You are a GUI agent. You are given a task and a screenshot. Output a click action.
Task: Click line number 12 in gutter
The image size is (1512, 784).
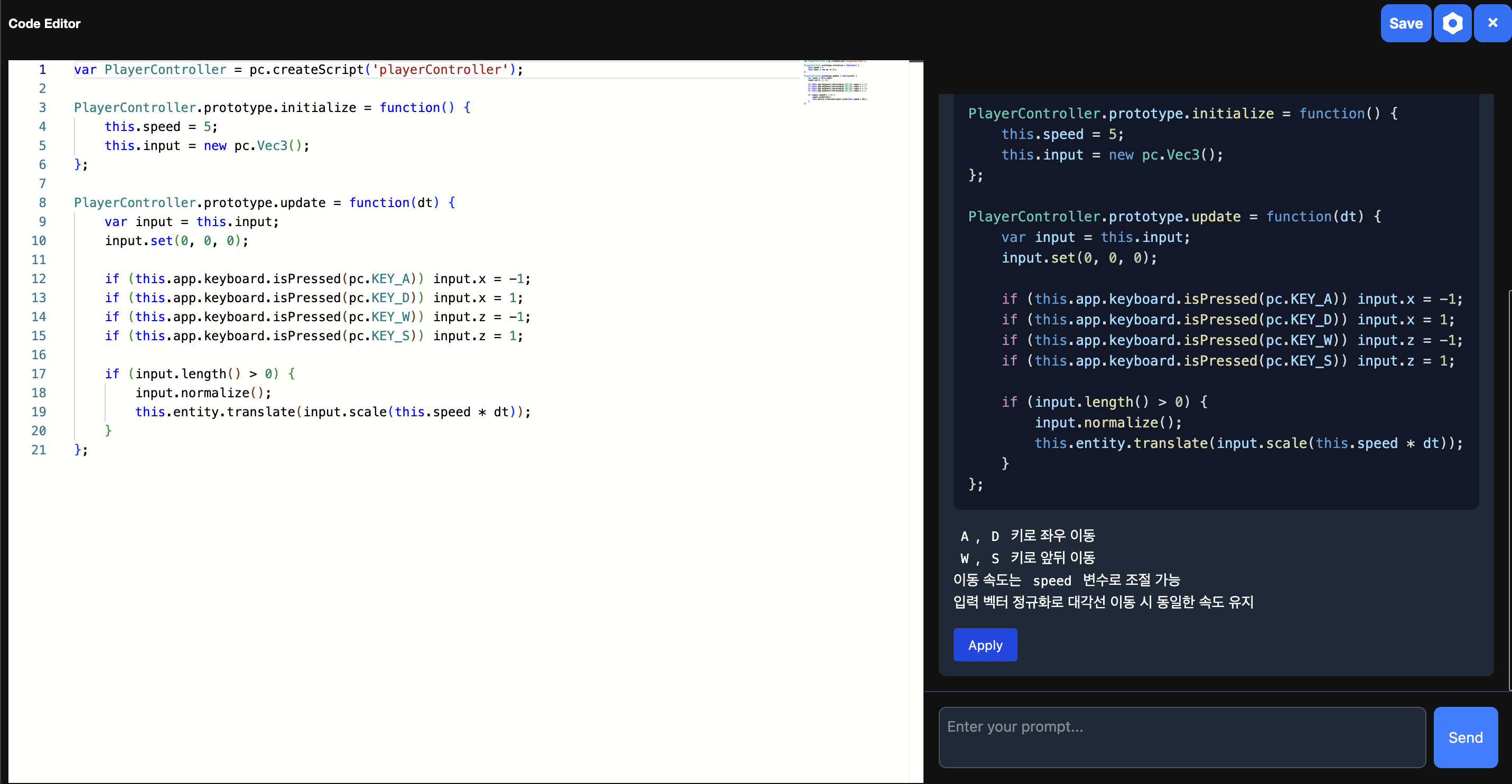39,279
